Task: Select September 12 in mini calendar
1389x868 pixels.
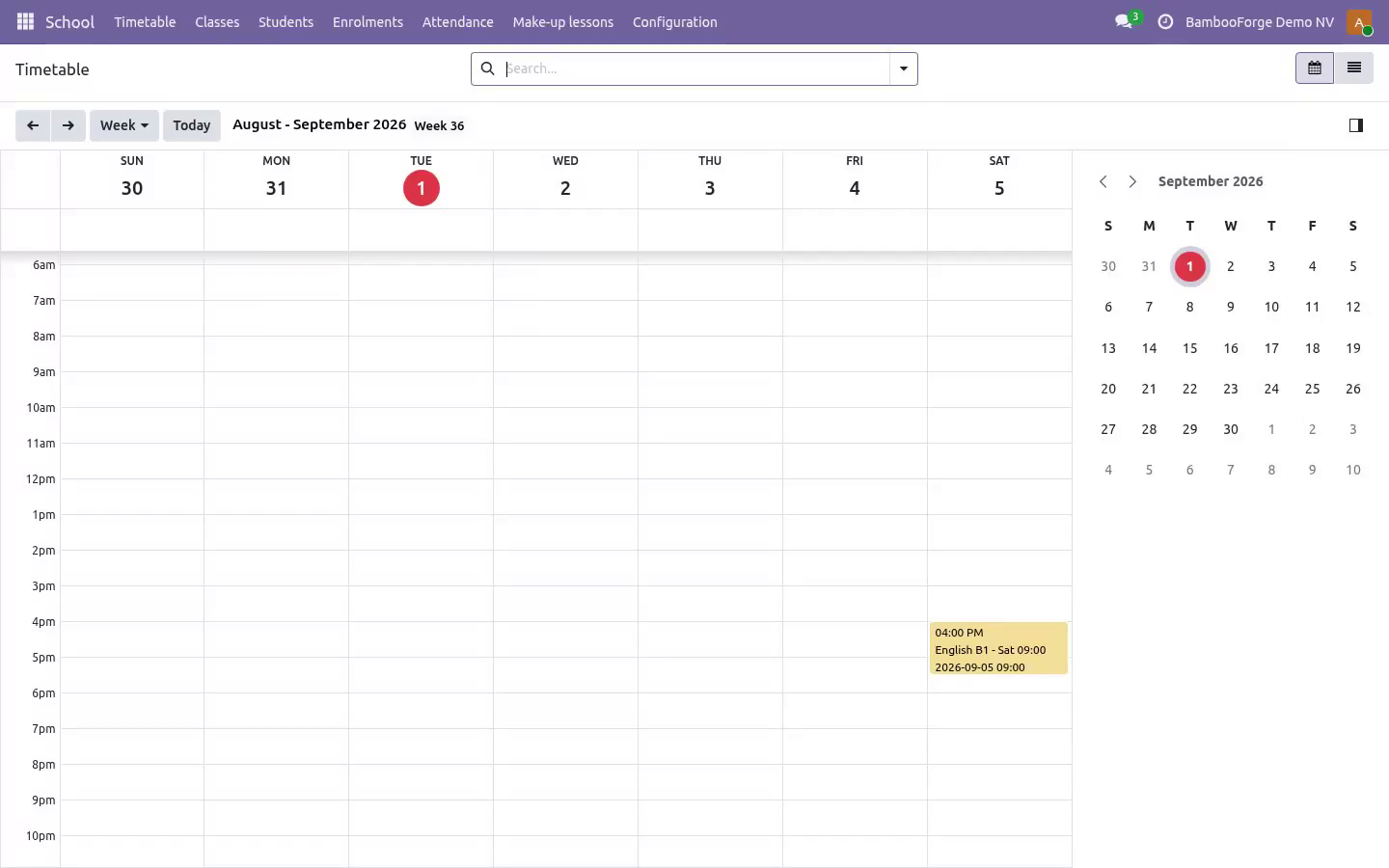Action: point(1353,307)
